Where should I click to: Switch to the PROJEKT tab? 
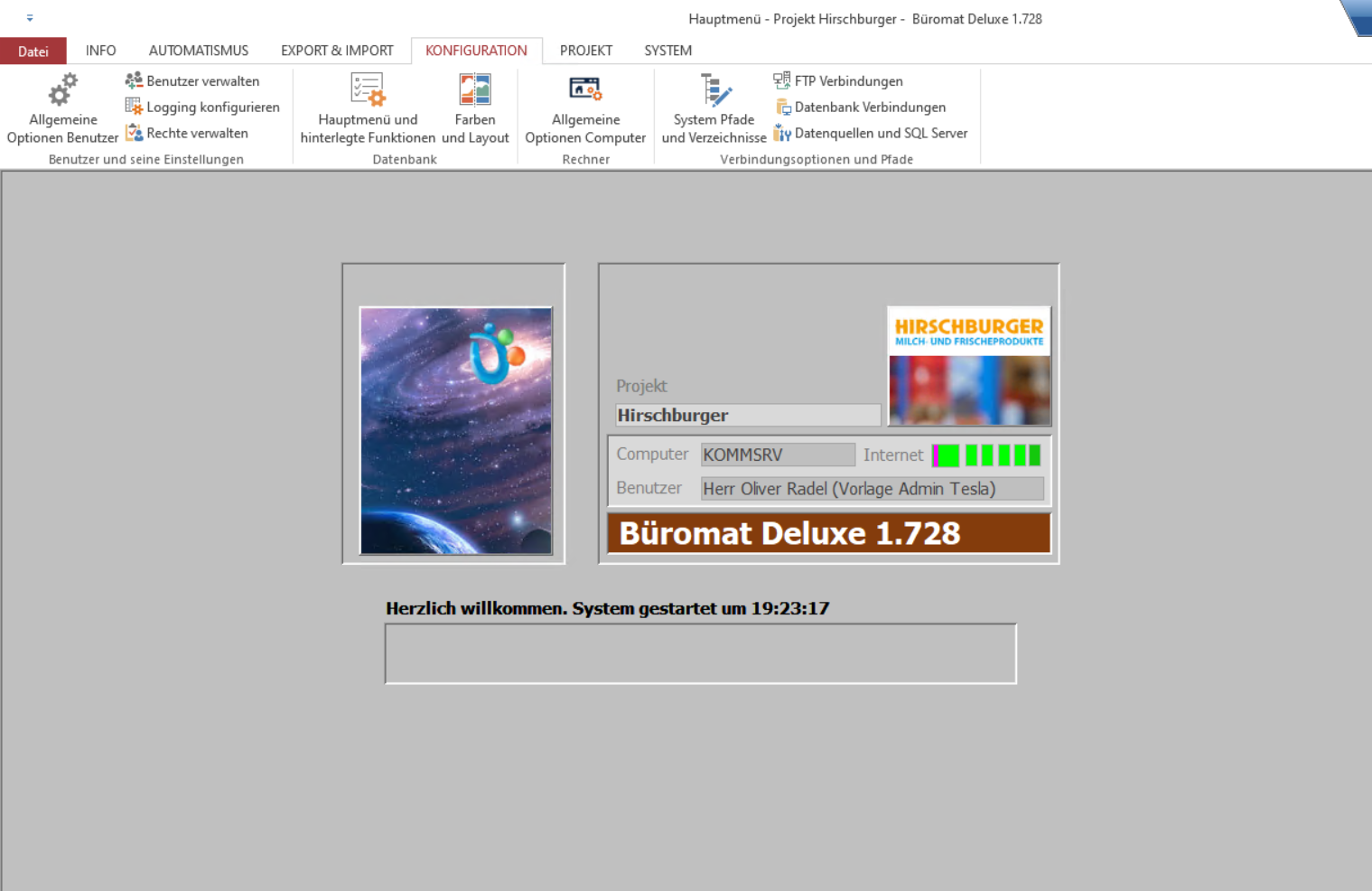(x=585, y=51)
